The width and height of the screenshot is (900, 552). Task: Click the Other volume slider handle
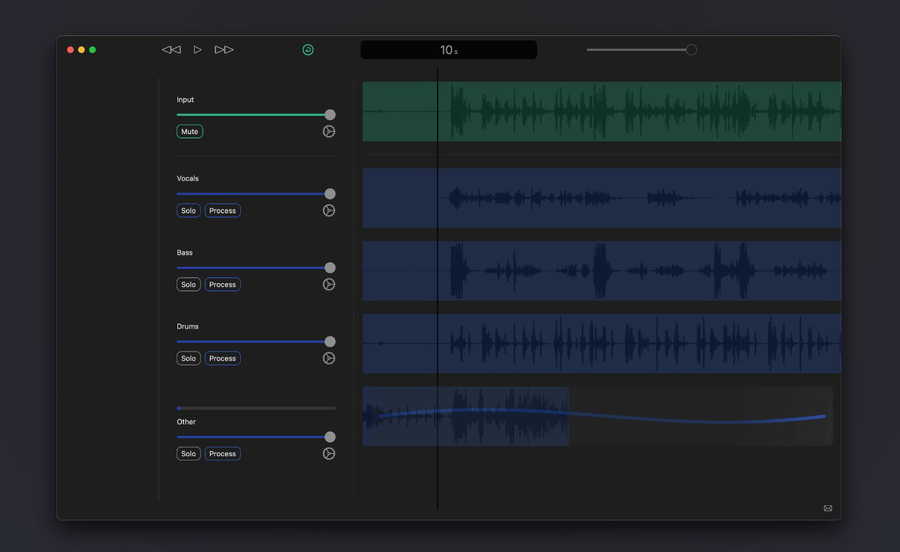(330, 437)
